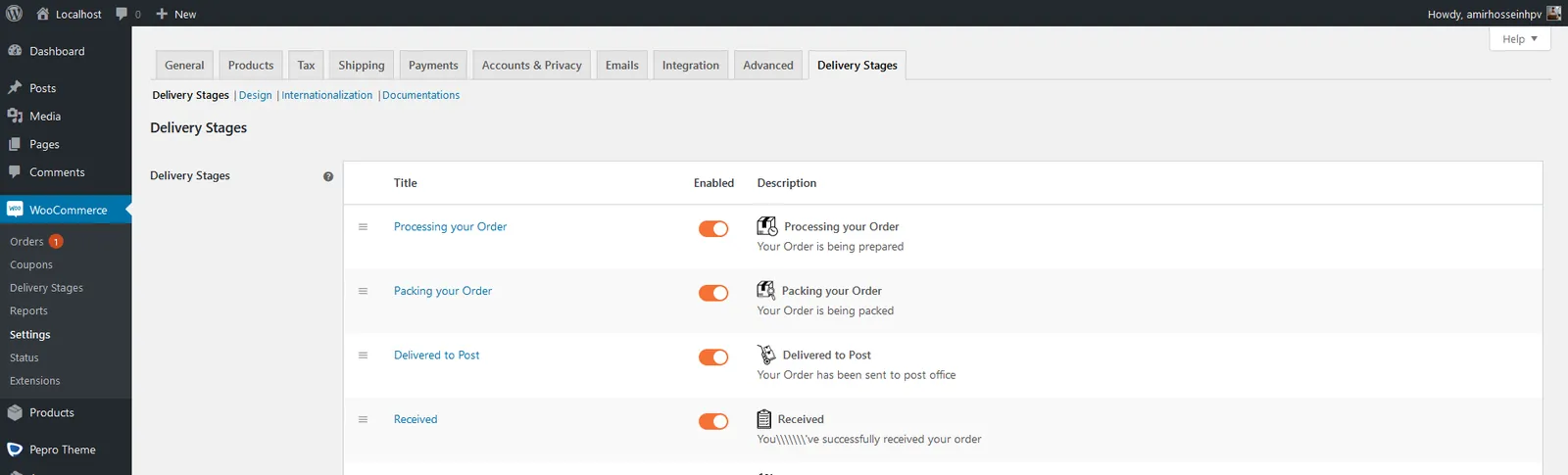Open the WooCommerce menu
1568x475 pixels.
point(66,210)
